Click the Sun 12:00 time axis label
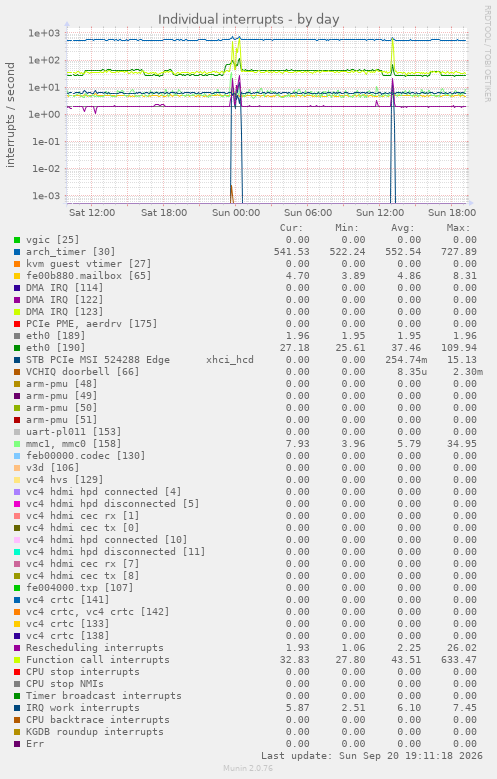This screenshot has width=497, height=779. pyautogui.click(x=380, y=213)
